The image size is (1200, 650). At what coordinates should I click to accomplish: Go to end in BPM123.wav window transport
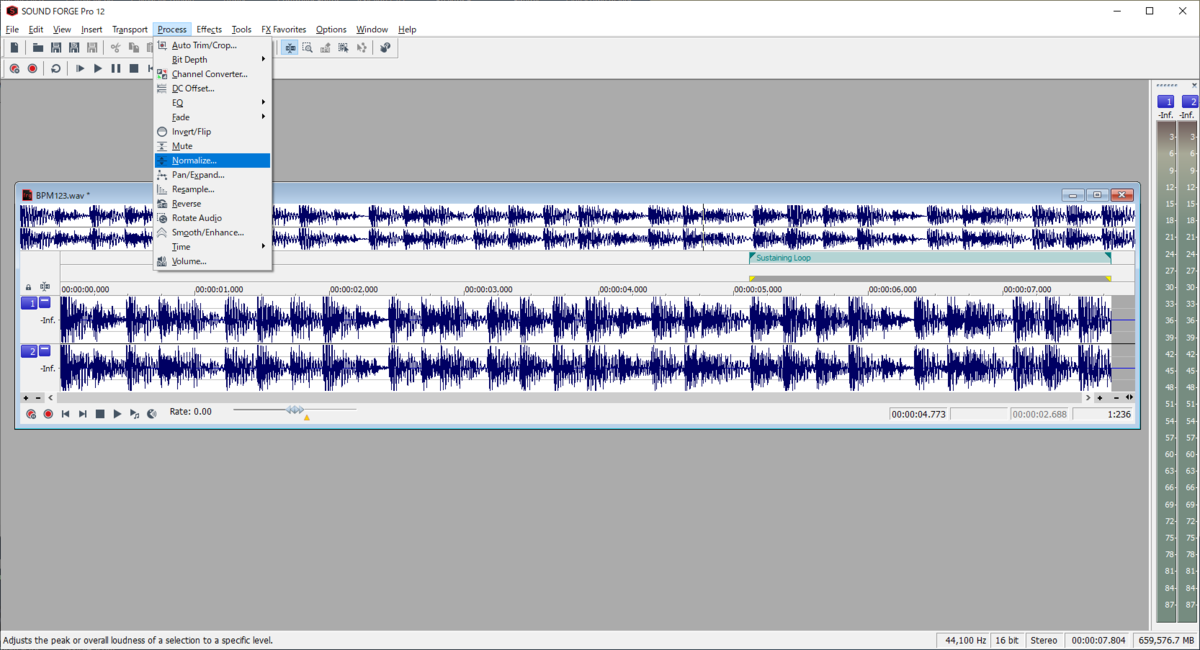[83, 413]
